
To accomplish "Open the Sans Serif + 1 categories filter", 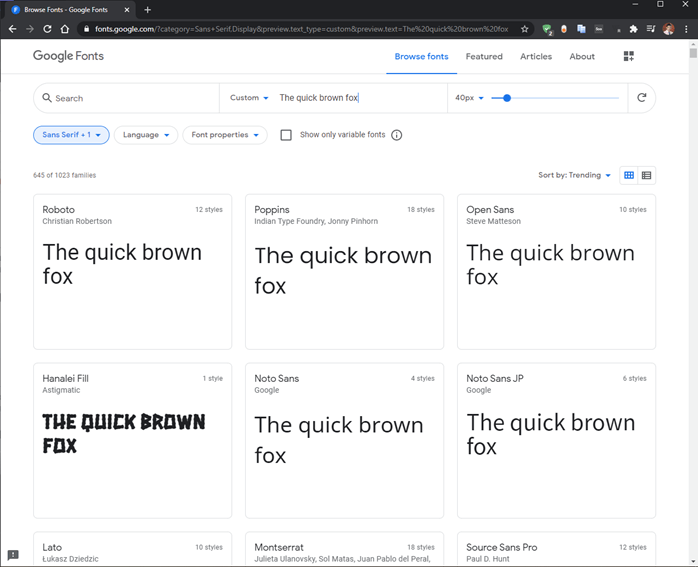I will (x=71, y=135).
